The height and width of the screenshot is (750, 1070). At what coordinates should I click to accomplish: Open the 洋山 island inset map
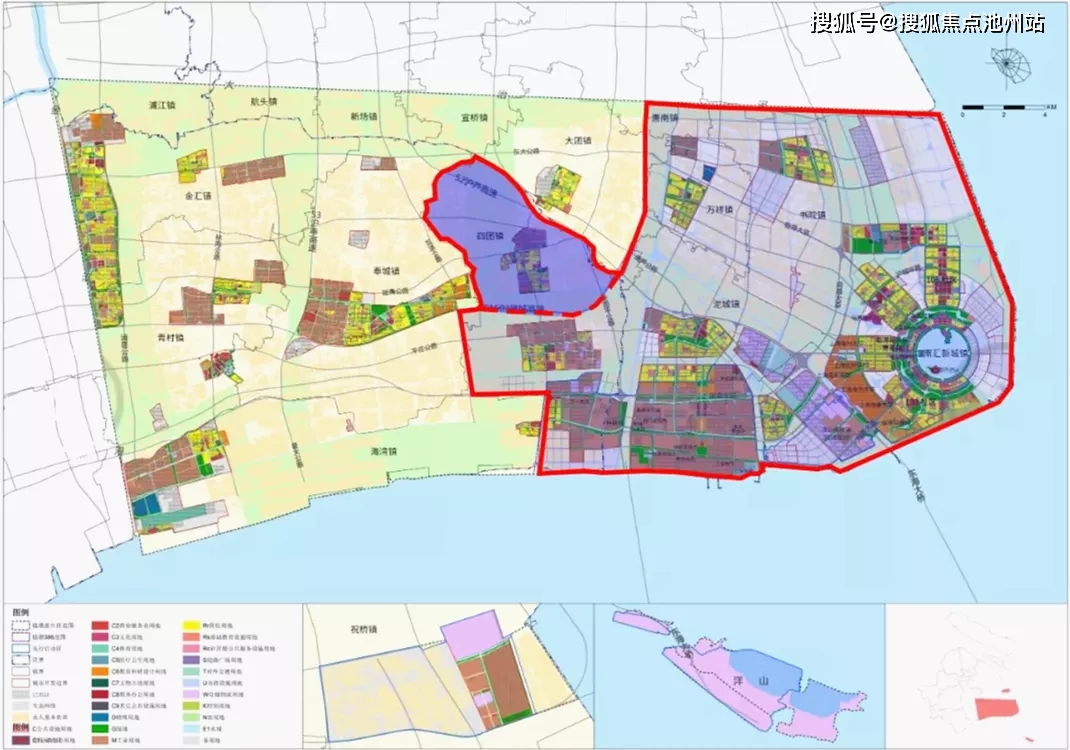(739, 676)
